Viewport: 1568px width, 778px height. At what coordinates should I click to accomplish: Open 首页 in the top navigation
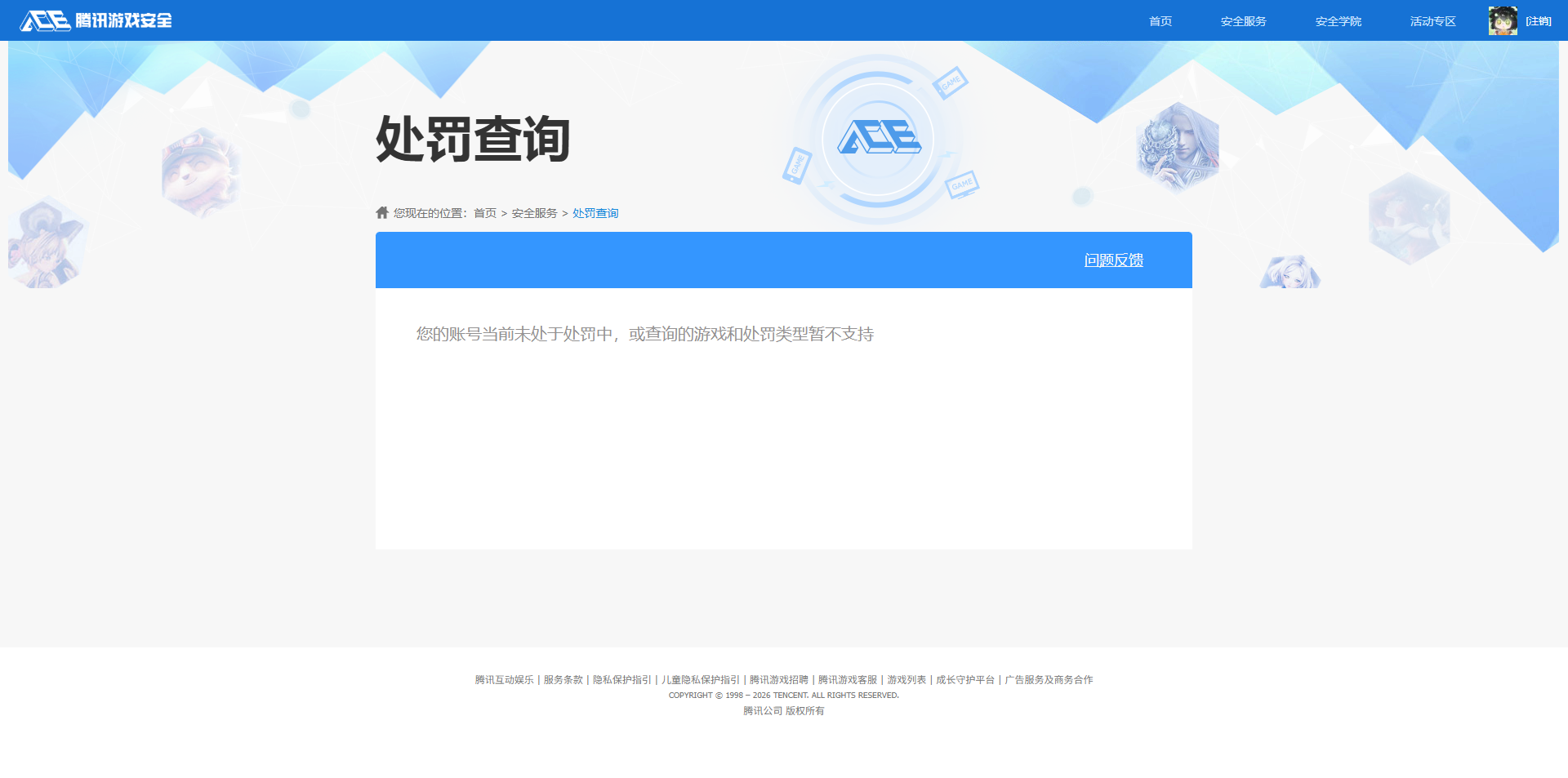point(1160,21)
